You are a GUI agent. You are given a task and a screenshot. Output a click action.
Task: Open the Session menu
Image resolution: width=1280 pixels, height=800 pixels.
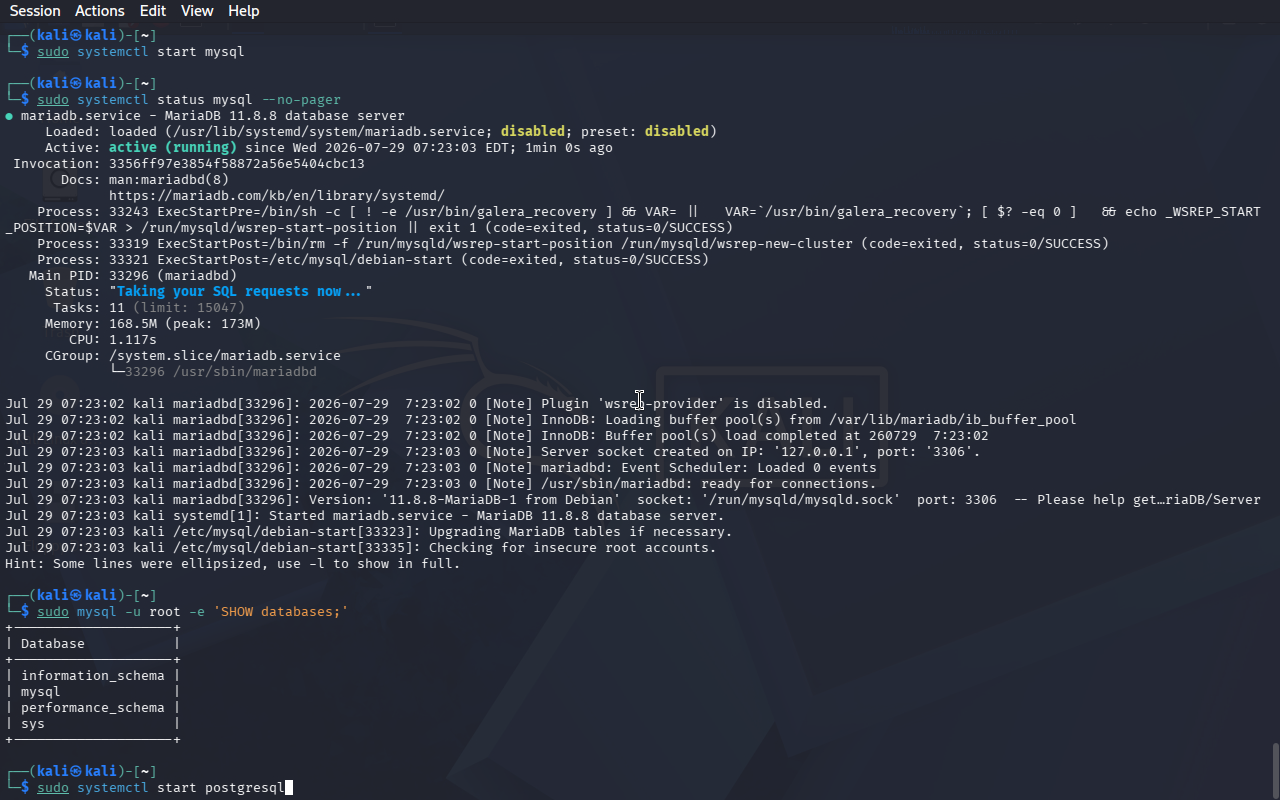pyautogui.click(x=35, y=11)
